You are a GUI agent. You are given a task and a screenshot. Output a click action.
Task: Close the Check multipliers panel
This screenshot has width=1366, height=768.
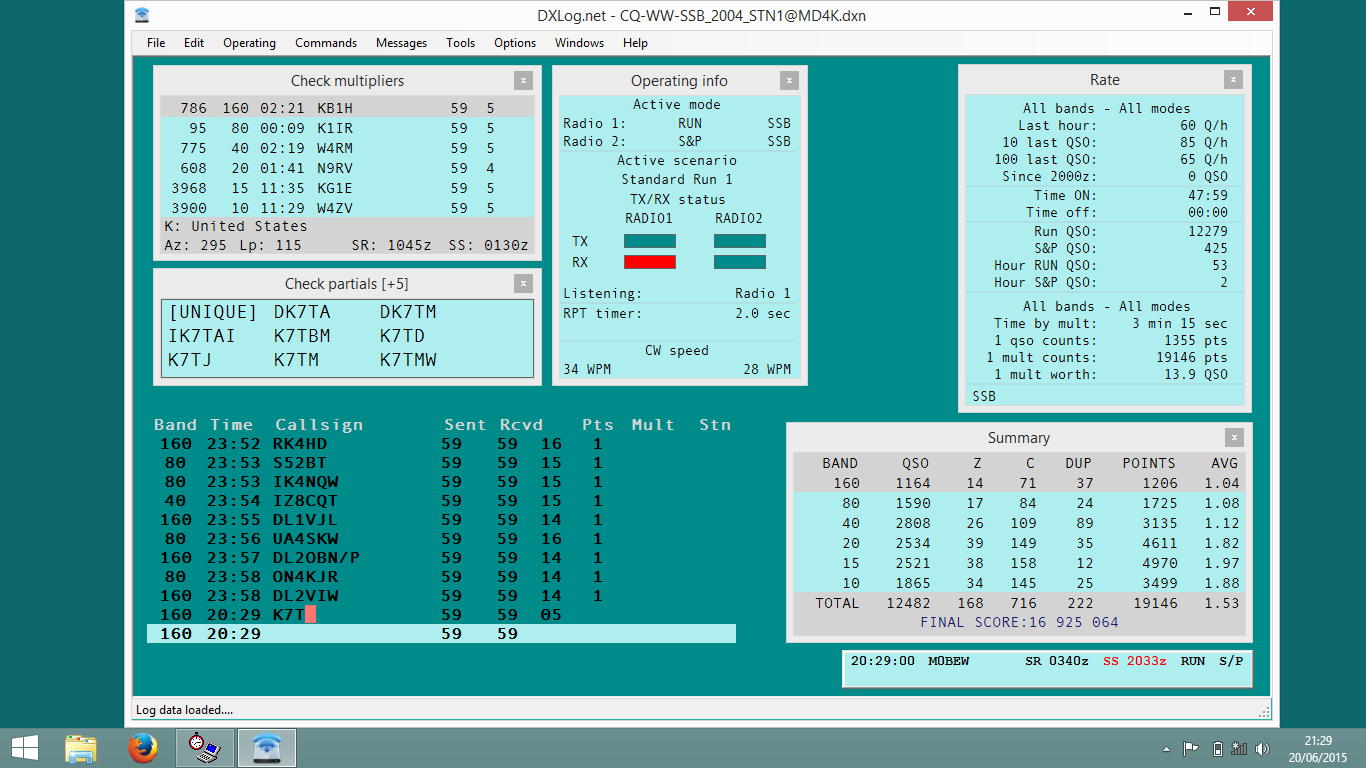(523, 81)
